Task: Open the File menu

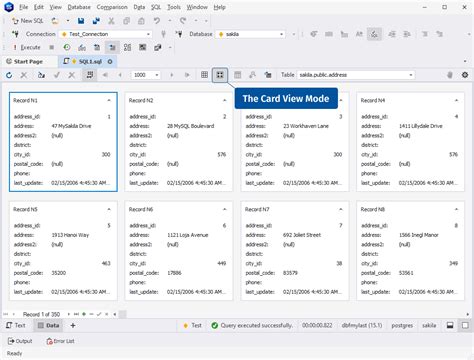Action: [23, 7]
